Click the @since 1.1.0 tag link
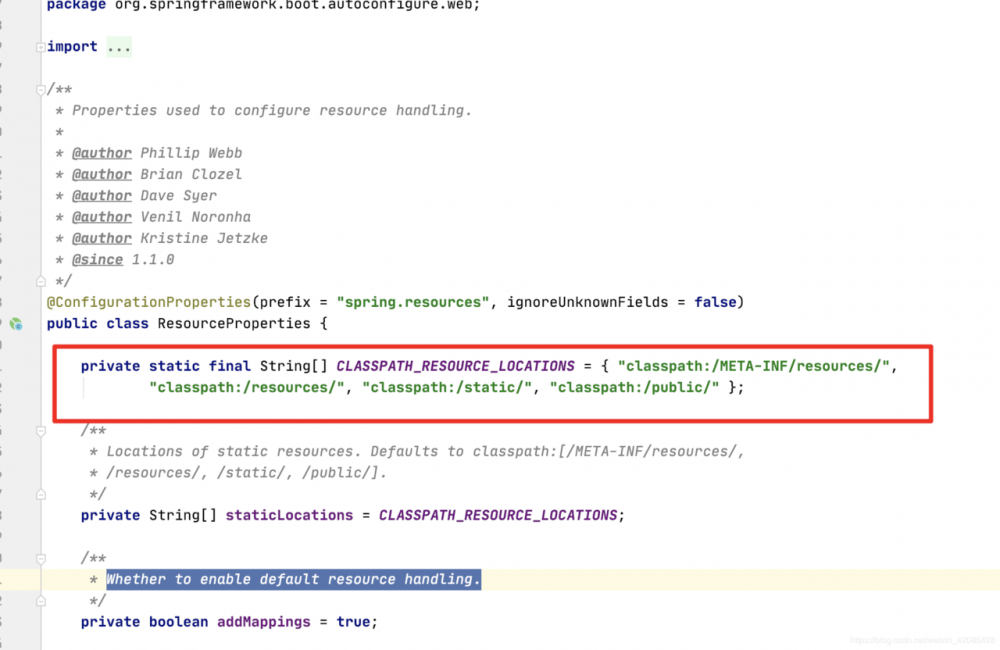The width and height of the screenshot is (1000, 650). (x=97, y=259)
